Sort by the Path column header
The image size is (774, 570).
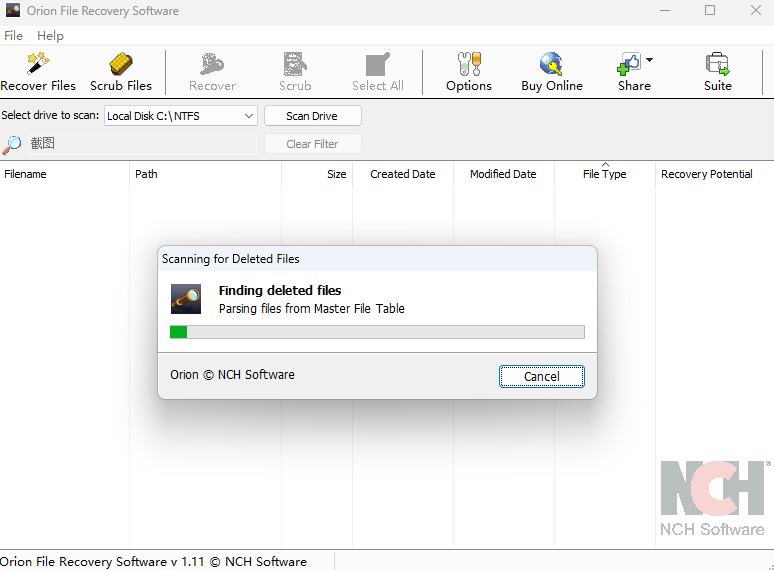coord(205,174)
